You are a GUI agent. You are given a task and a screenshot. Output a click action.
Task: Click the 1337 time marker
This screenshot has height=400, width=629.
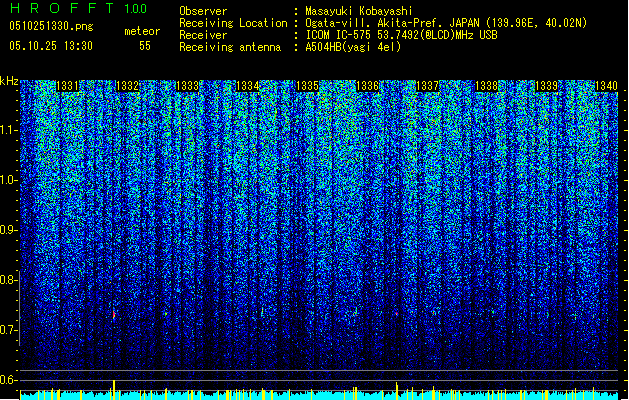click(x=427, y=86)
